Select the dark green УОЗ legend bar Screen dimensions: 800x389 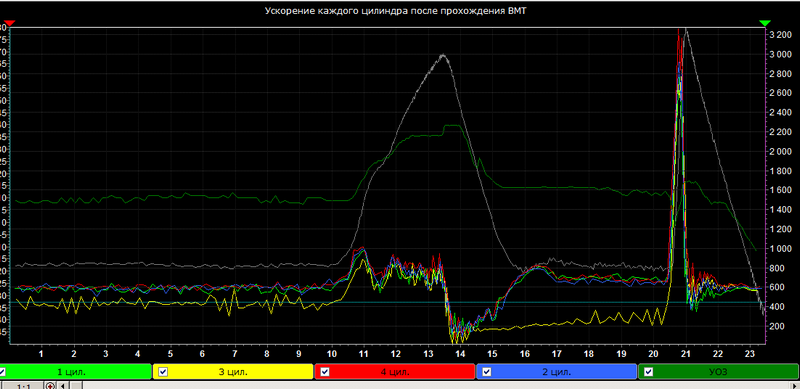pos(719,372)
